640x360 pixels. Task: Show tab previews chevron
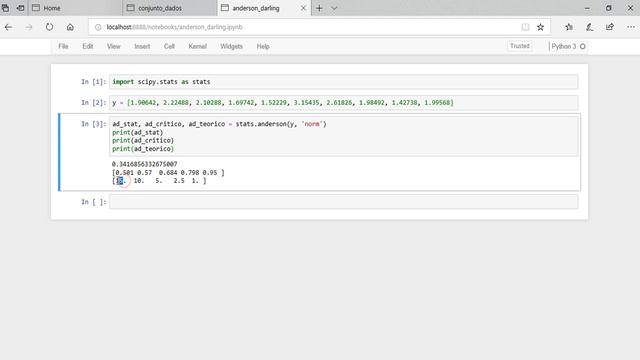tap(334, 8)
